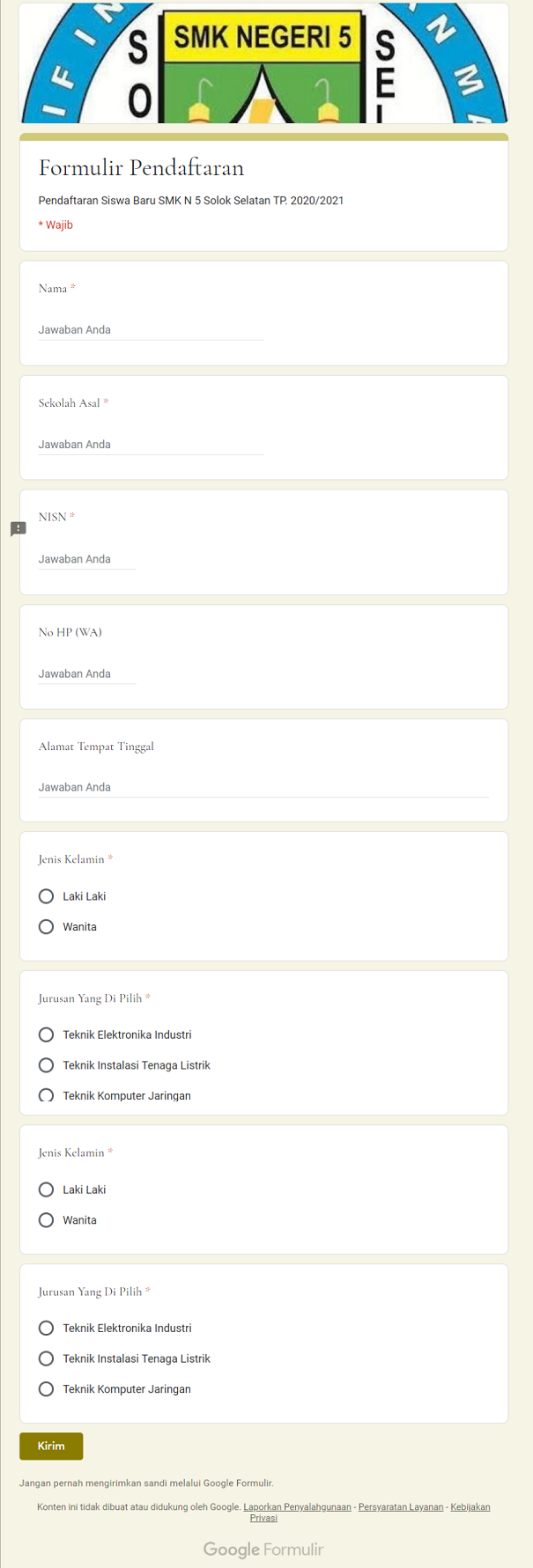Viewport: 533px width, 1568px height.
Task: Focus the Nama answer field
Action: pos(151,330)
